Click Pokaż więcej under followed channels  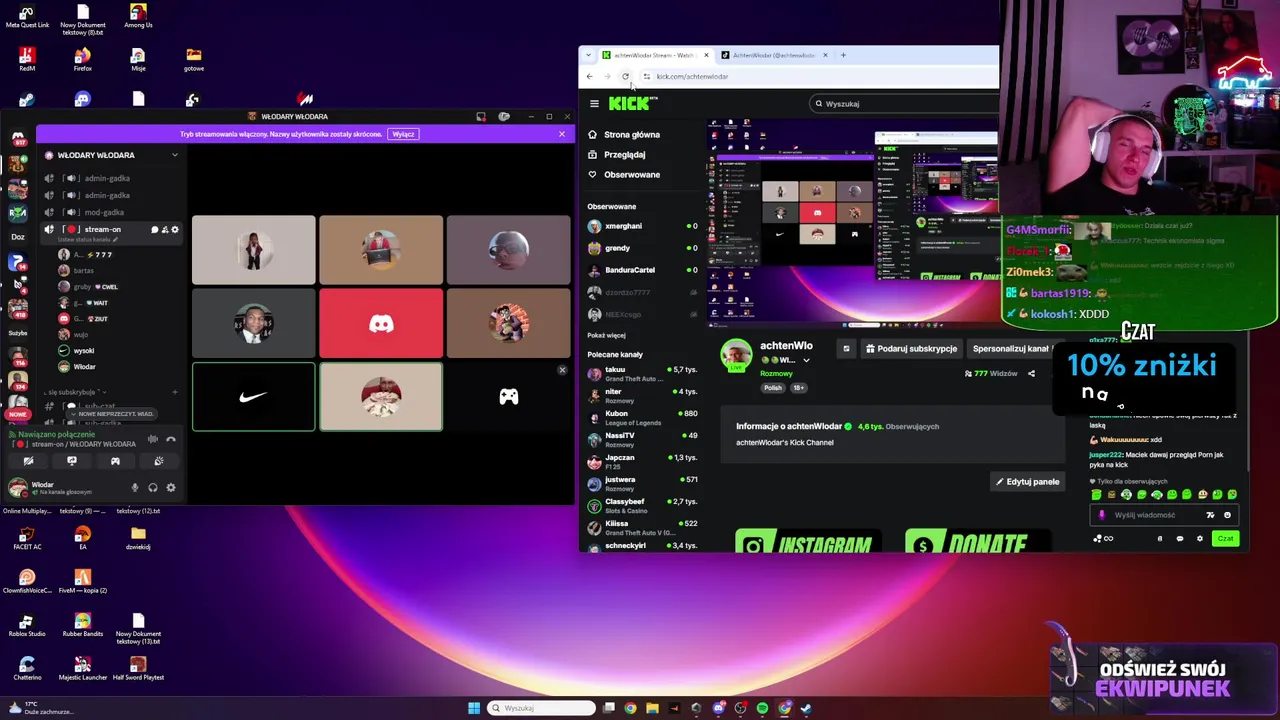(607, 336)
